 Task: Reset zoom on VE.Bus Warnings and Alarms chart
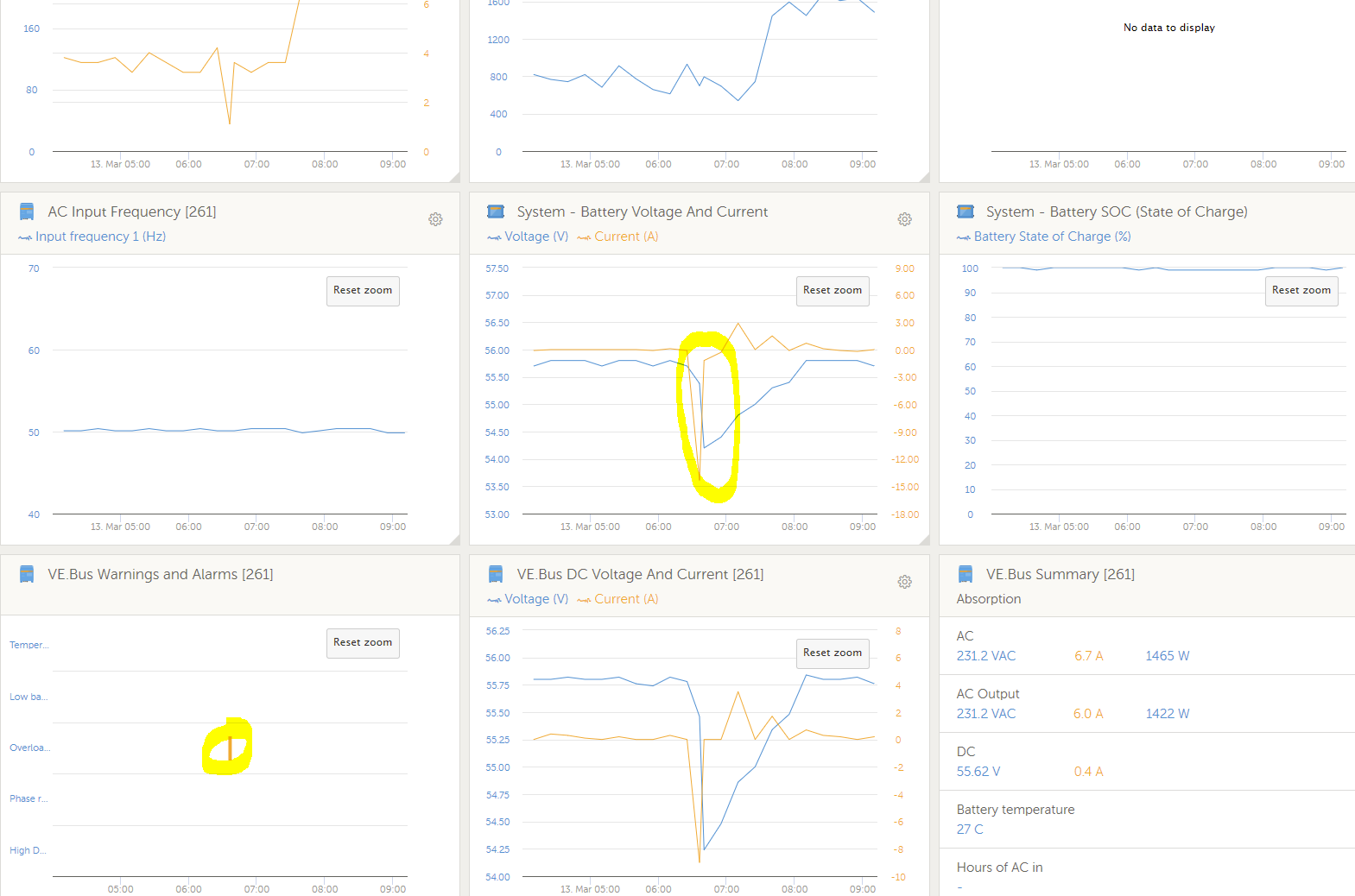(363, 643)
